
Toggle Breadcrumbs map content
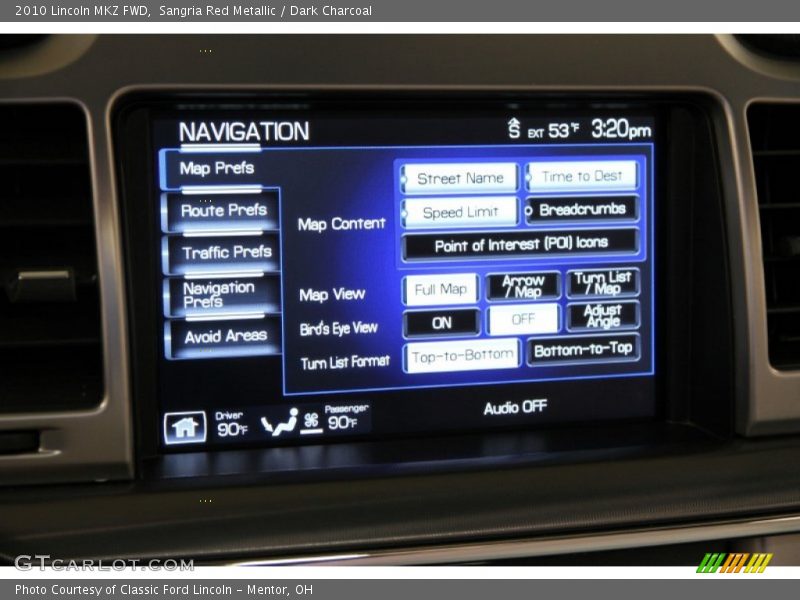582,210
